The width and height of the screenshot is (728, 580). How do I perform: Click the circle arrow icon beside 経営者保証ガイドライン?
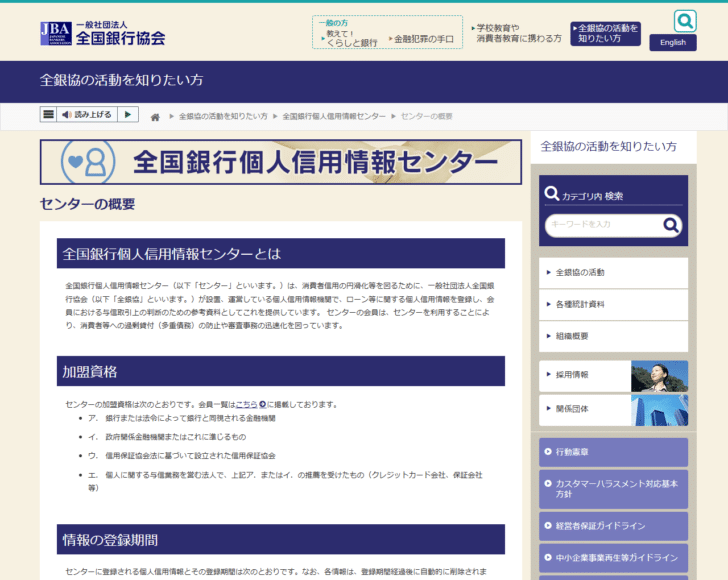pyautogui.click(x=548, y=526)
